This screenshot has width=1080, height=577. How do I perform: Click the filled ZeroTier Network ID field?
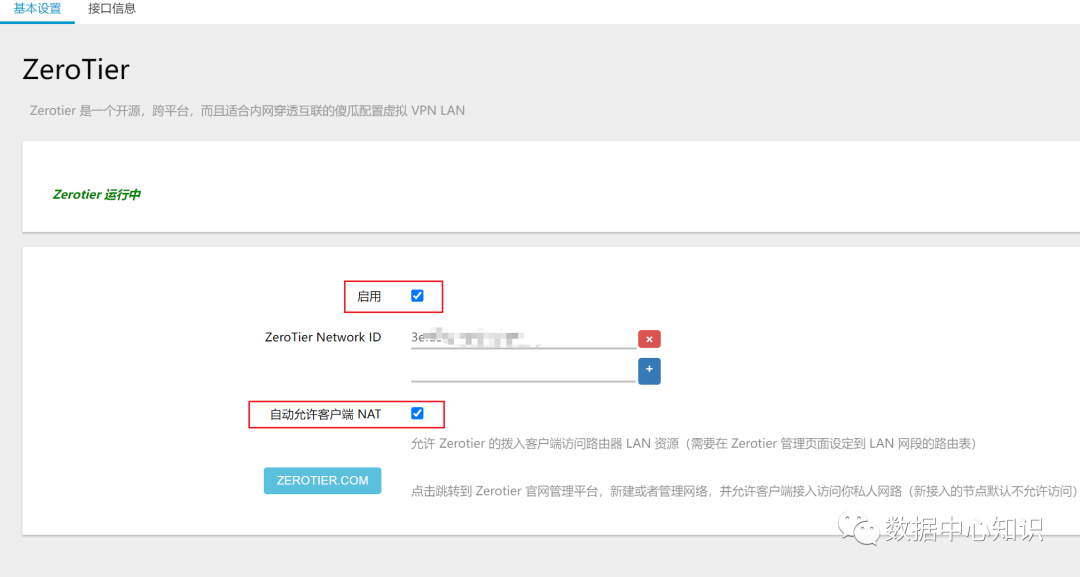pos(523,338)
